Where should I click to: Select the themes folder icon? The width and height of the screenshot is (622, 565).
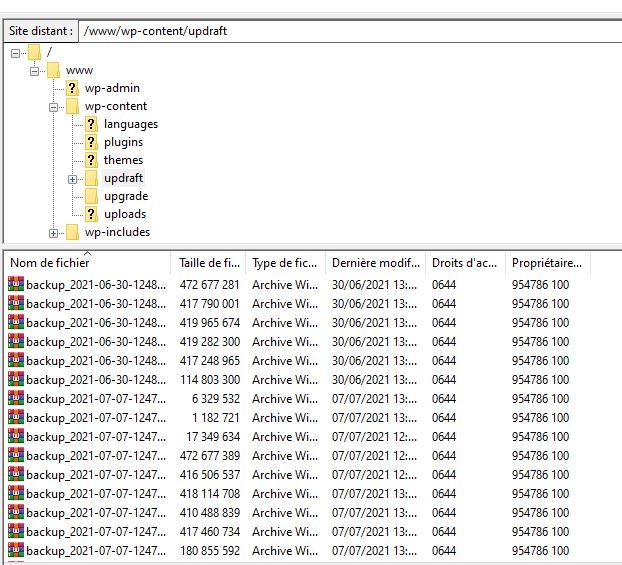coord(91,160)
